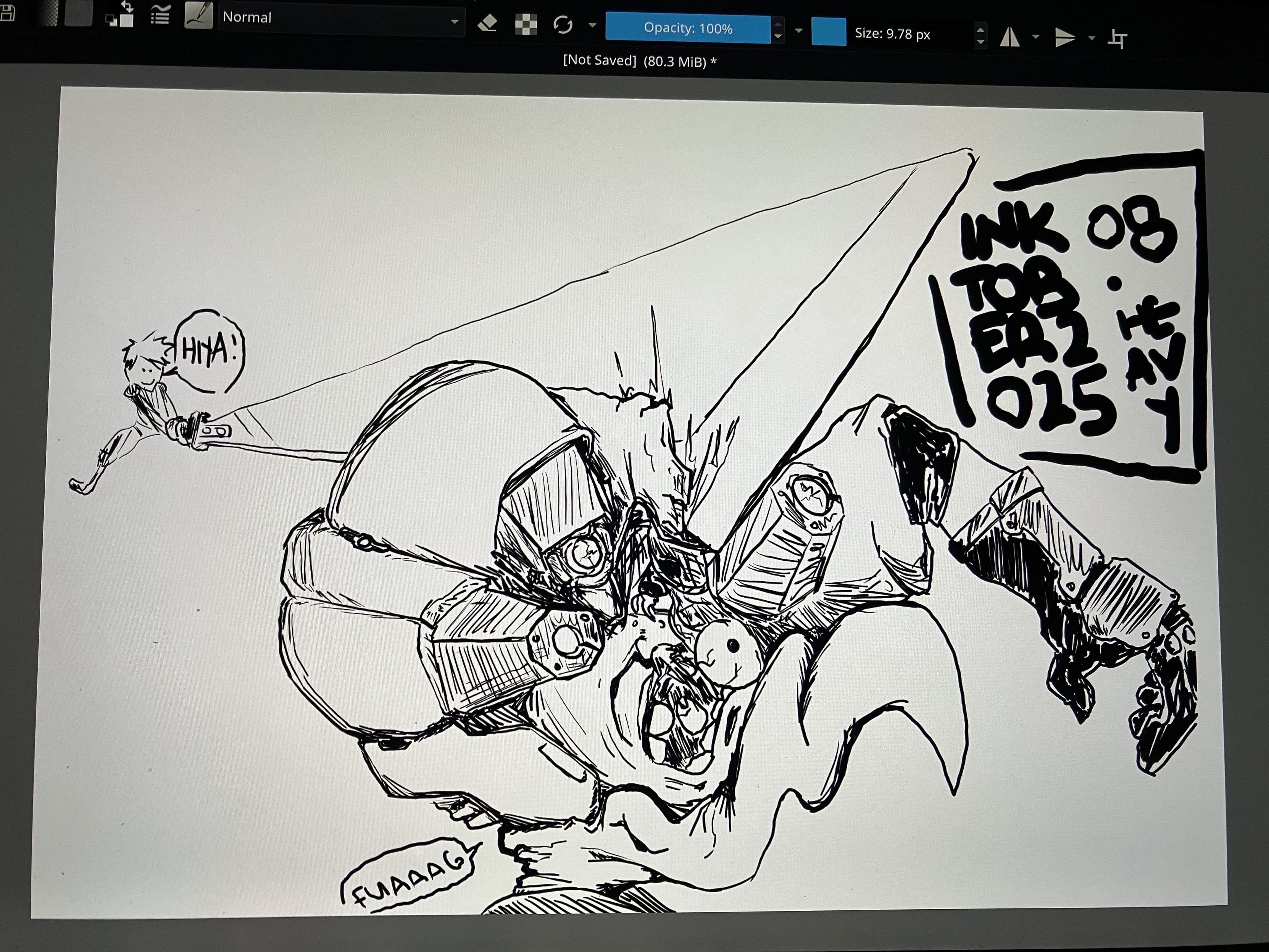
Task: Expand dropdown arrow after reload preset
Action: (x=593, y=25)
